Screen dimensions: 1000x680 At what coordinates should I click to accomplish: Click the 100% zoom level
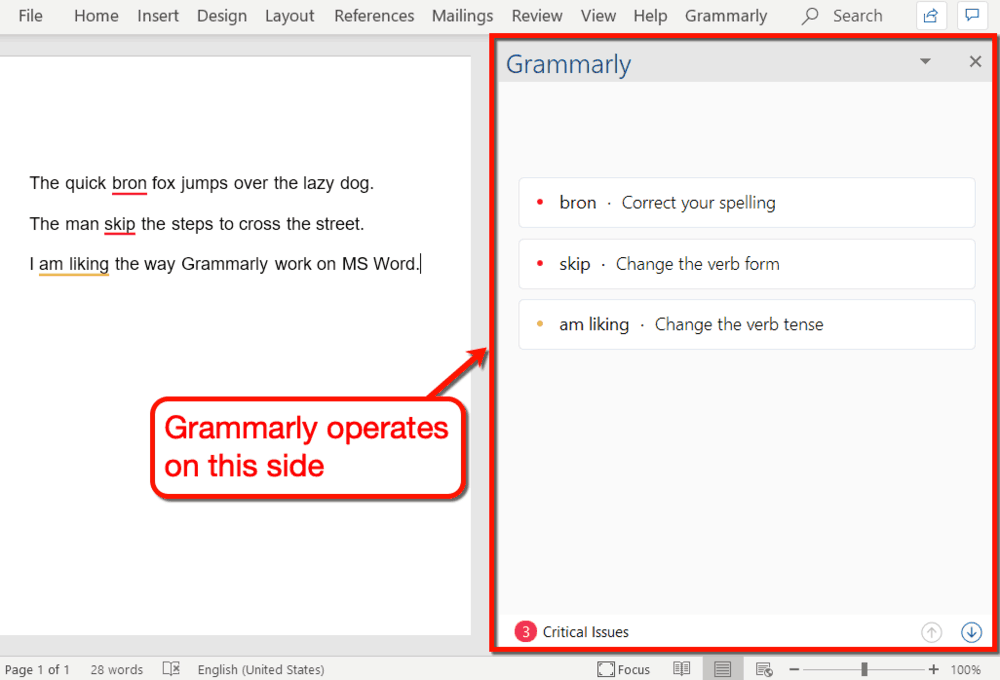(x=966, y=669)
